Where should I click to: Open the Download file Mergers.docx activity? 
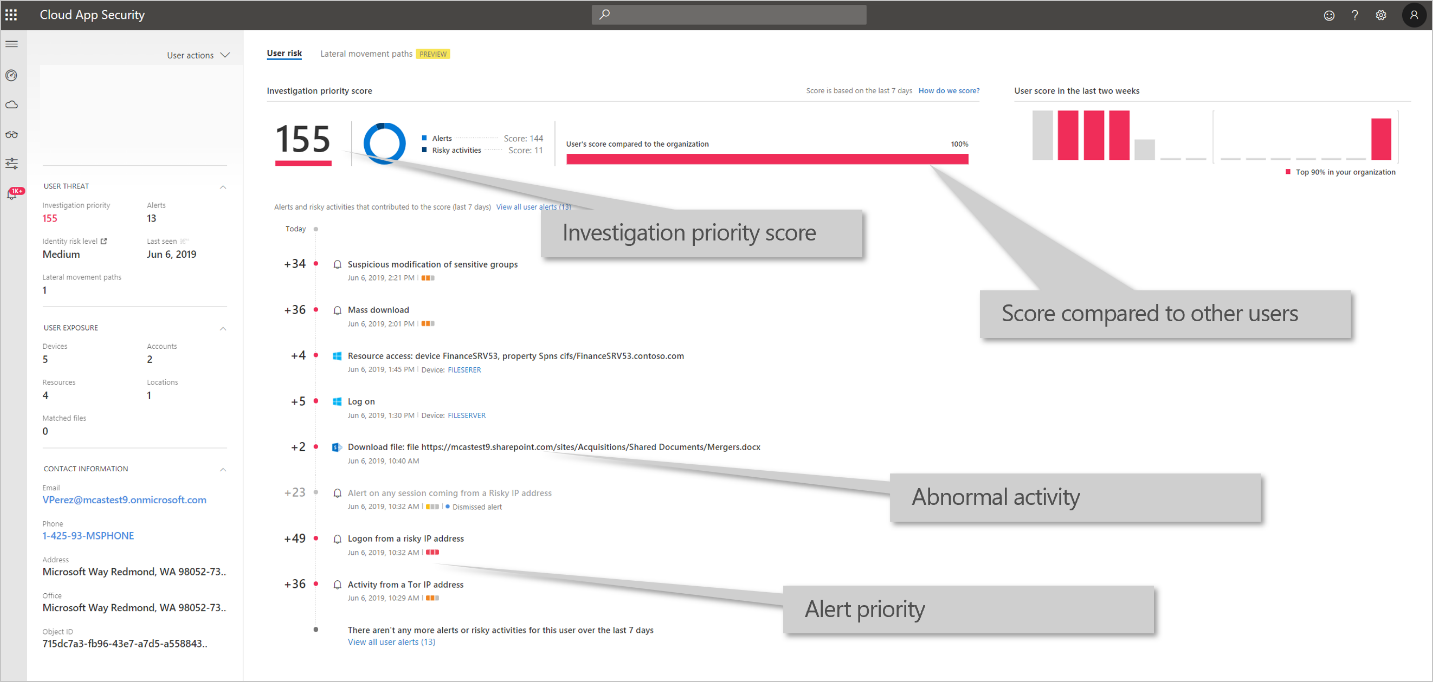coord(554,447)
